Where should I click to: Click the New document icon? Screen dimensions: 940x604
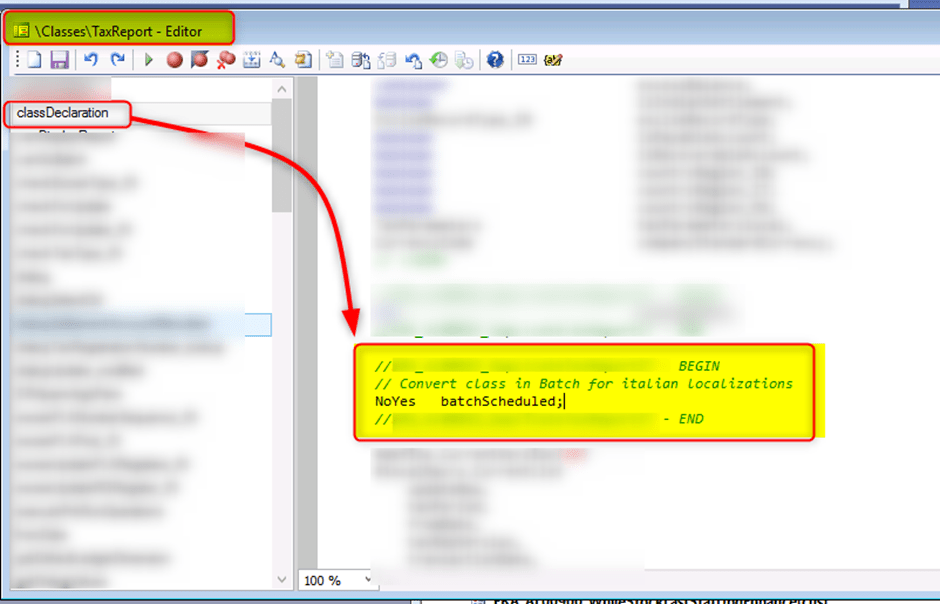click(x=34, y=60)
